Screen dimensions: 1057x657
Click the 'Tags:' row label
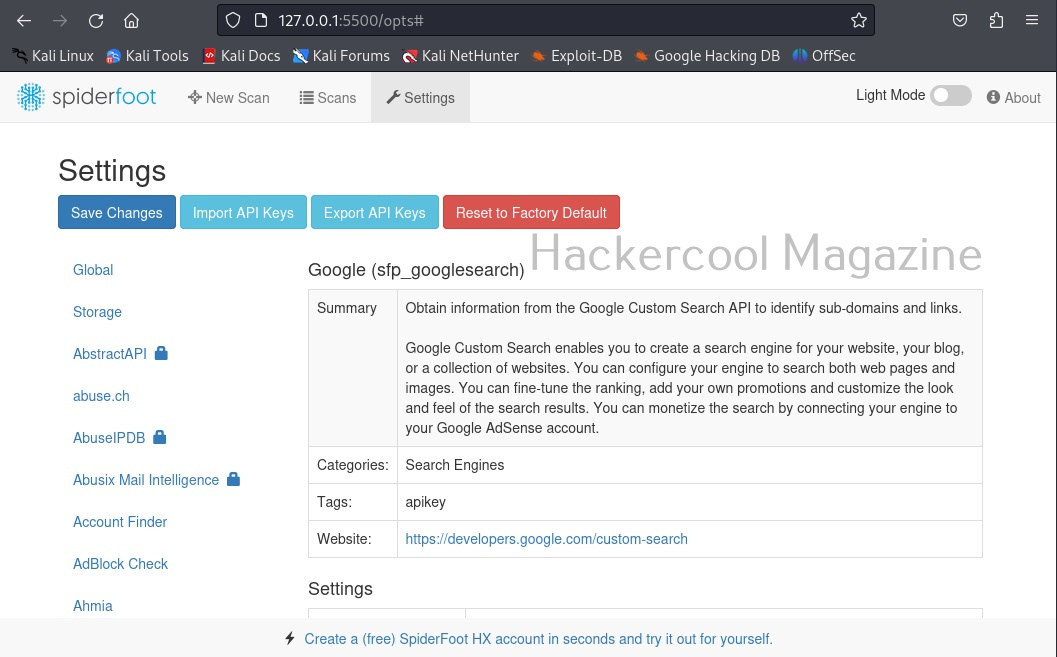point(334,502)
